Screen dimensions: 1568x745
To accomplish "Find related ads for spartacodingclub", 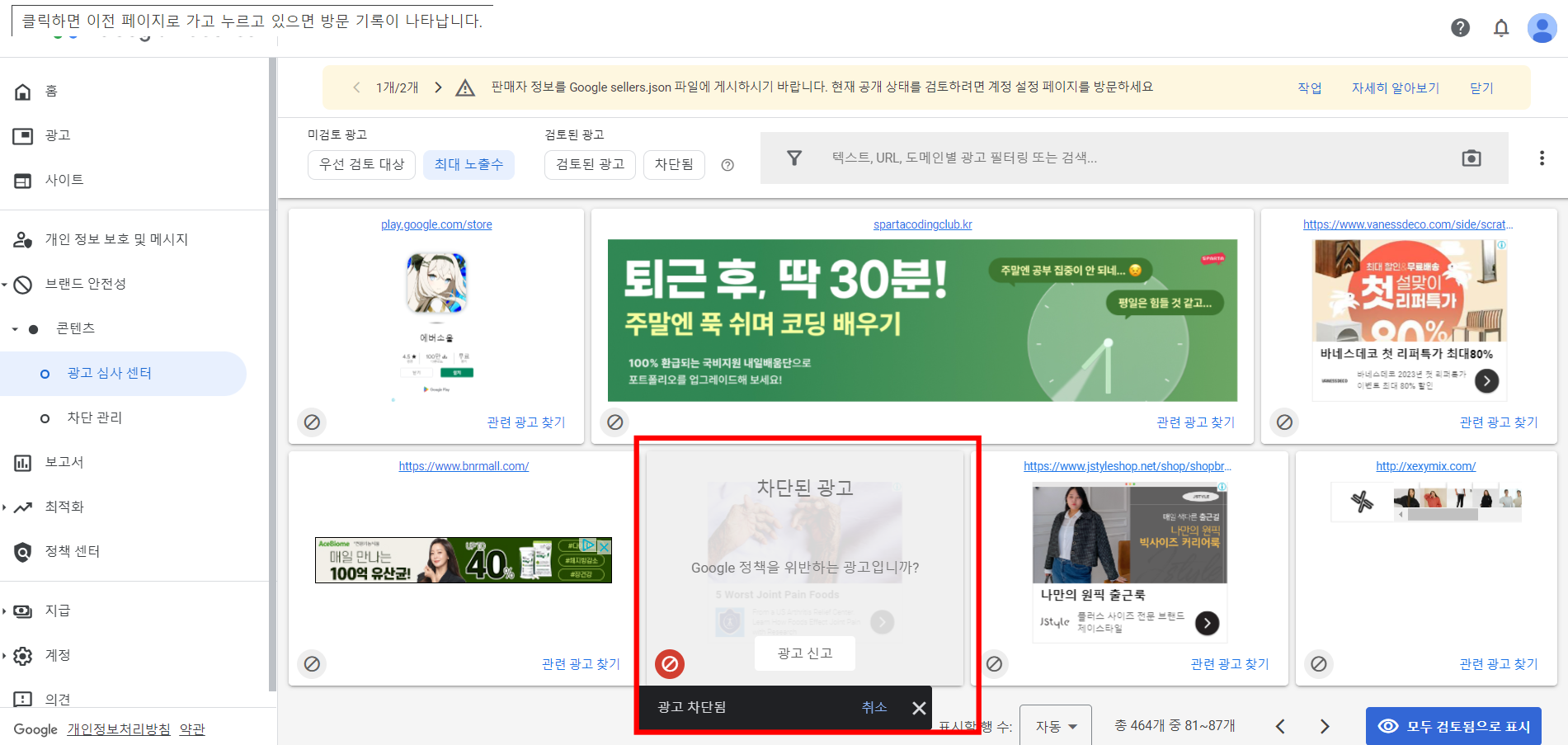I will click(x=1196, y=422).
